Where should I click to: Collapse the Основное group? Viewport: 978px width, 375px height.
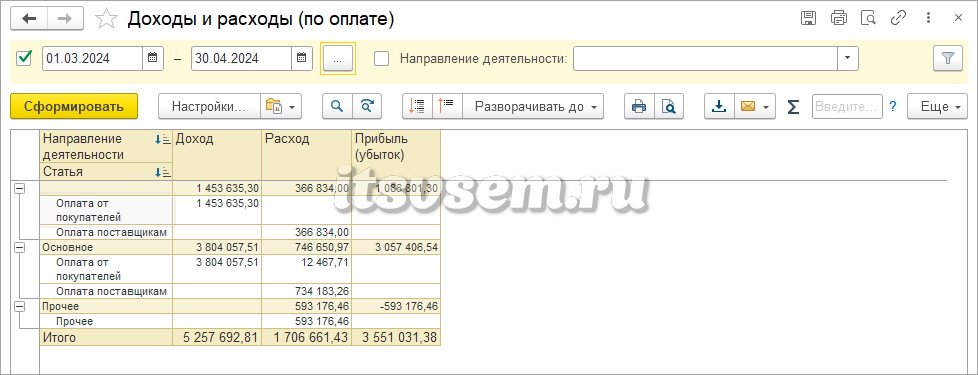point(19,248)
